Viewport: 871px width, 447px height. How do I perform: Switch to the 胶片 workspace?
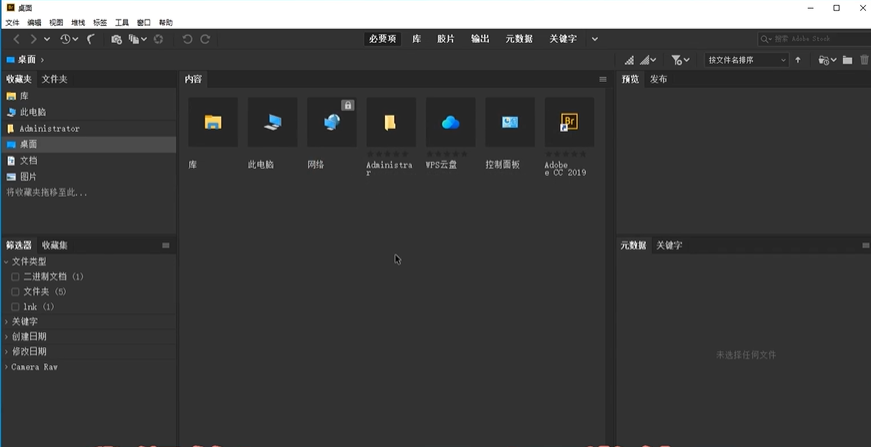(445, 39)
